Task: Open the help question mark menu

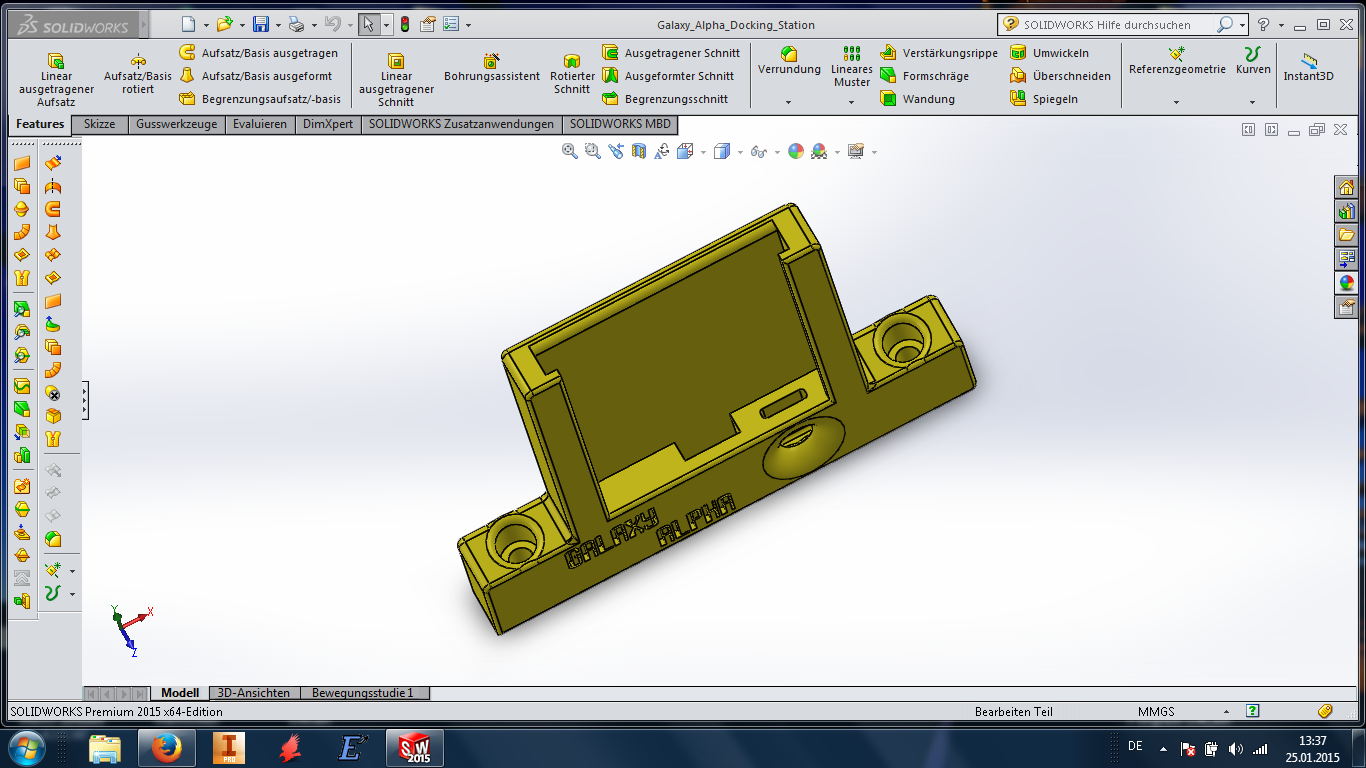Action: 1263,24
